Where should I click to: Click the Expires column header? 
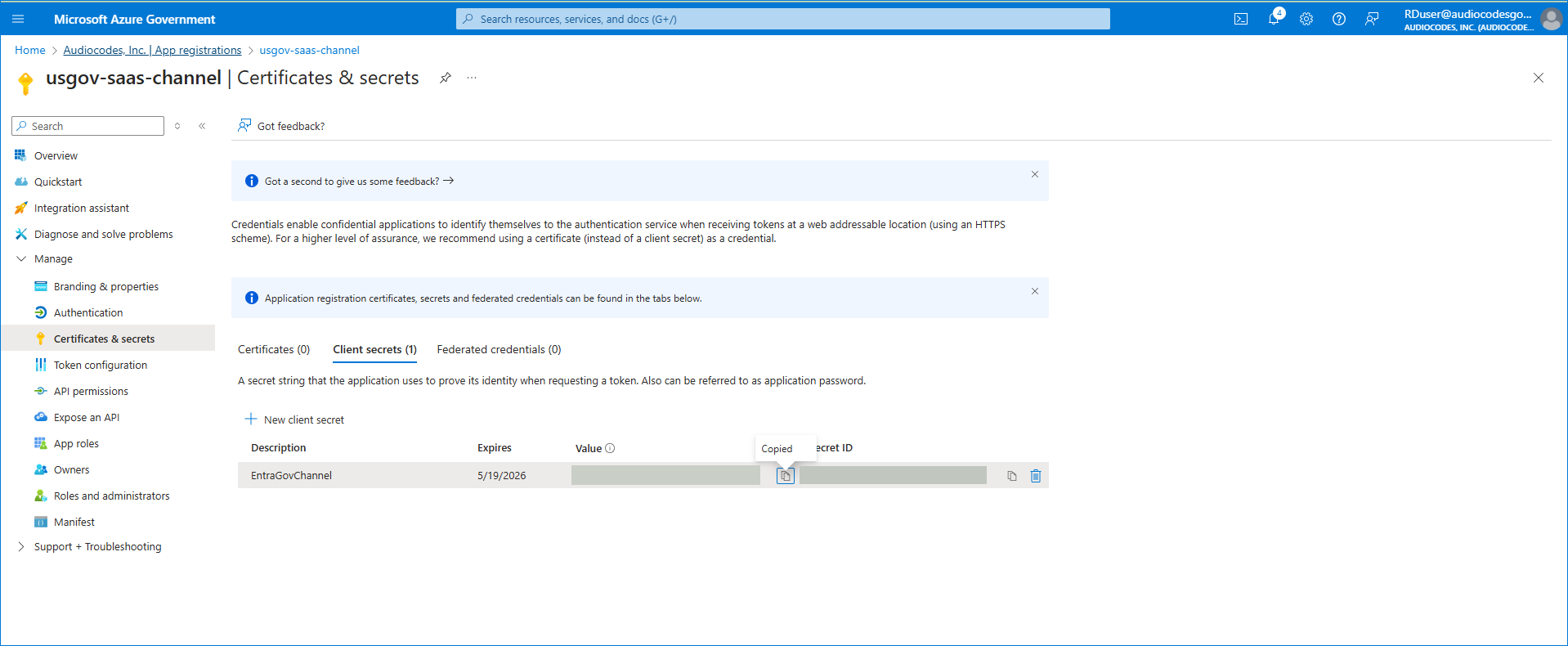[495, 447]
